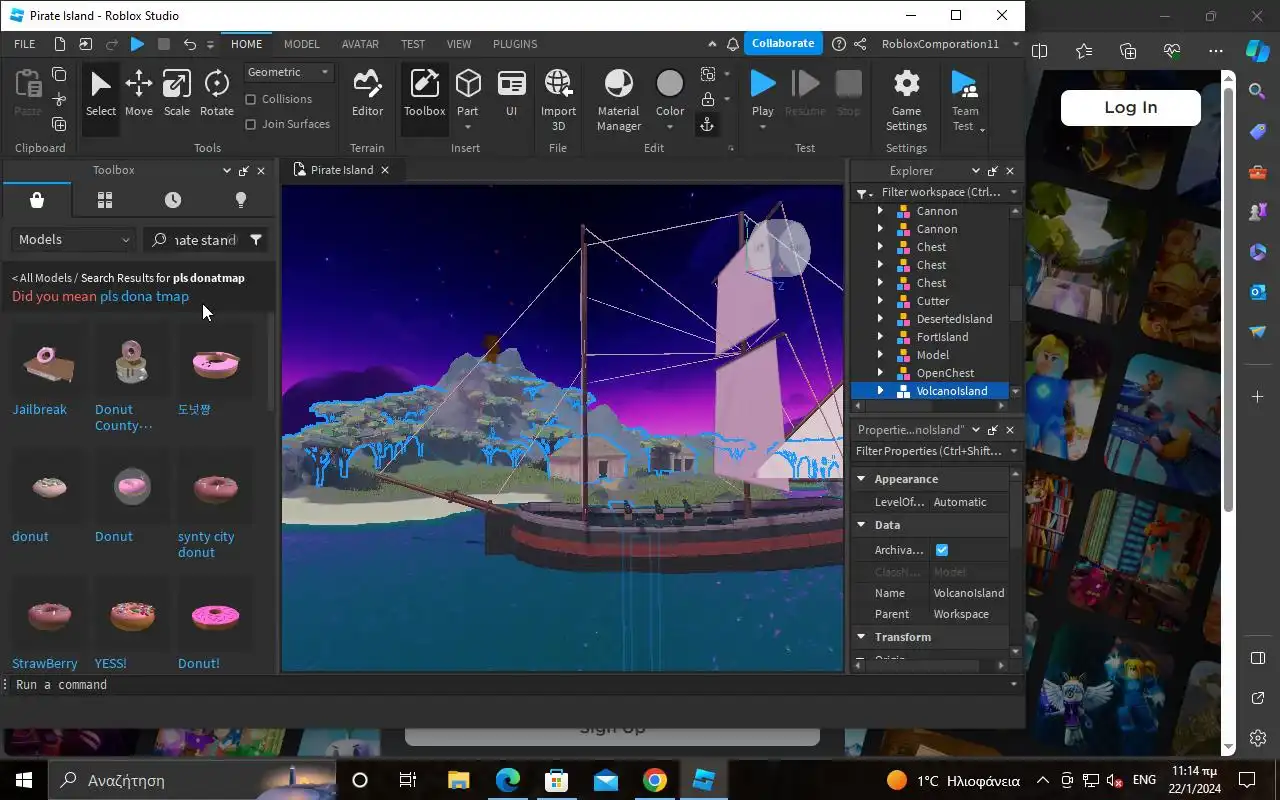Expand the DesertedIsland node
The width and height of the screenshot is (1280, 800).
click(880, 319)
